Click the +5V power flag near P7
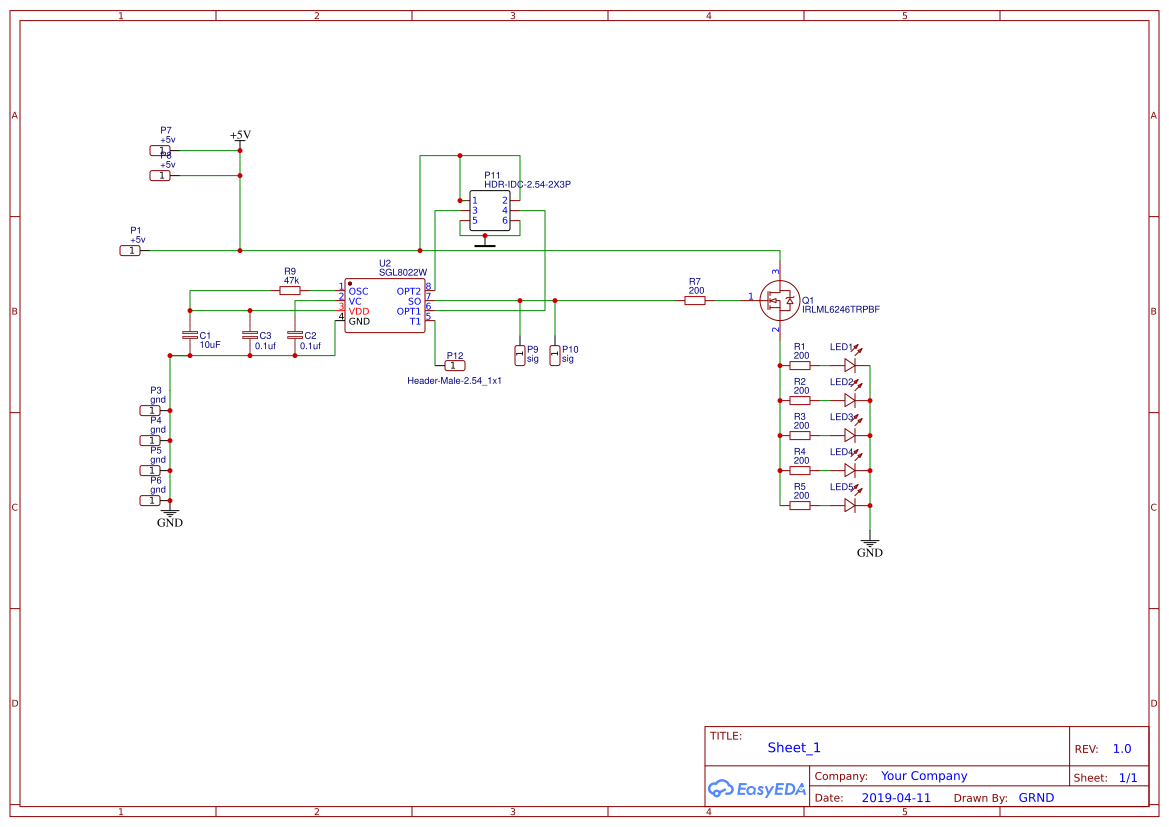 tap(238, 137)
